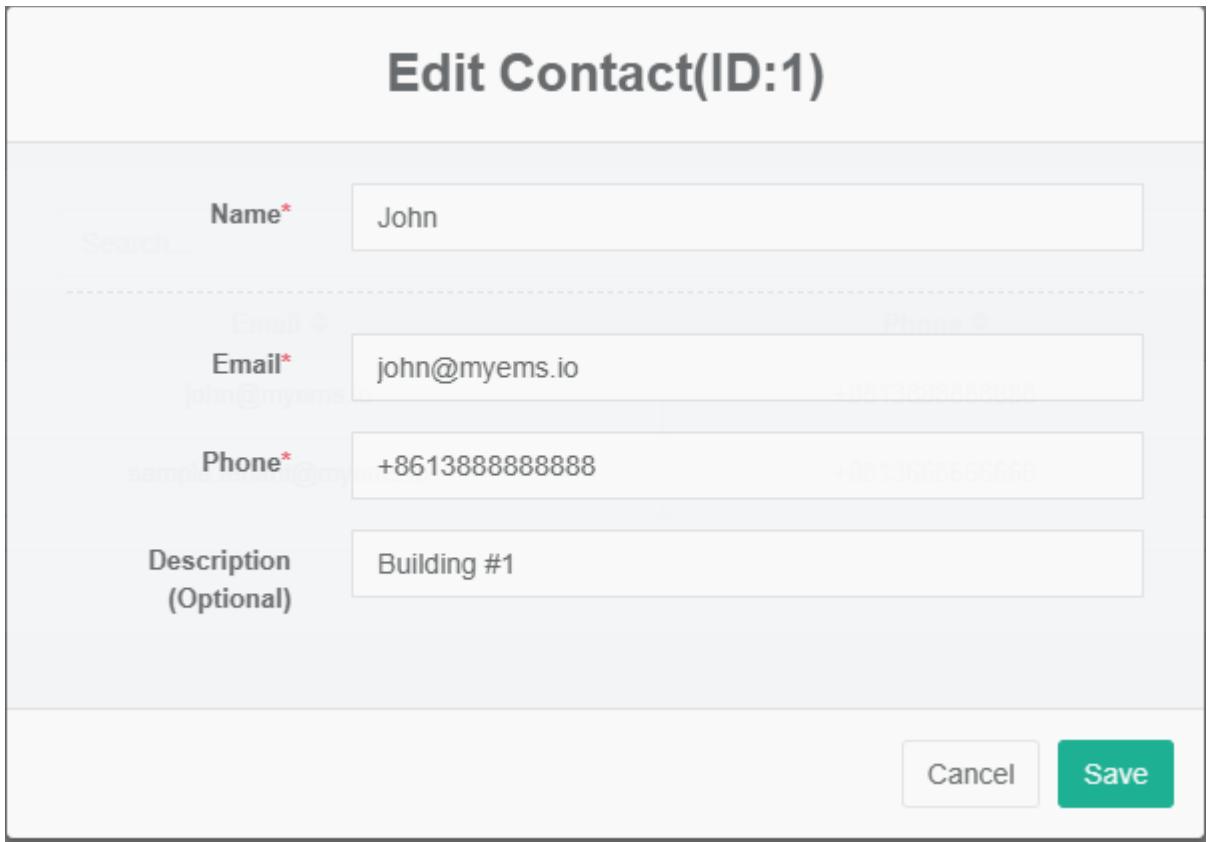Screen dimensions: 1208x842
Task: Select the Description field showing Building #1
Action: pyautogui.click(x=746, y=564)
